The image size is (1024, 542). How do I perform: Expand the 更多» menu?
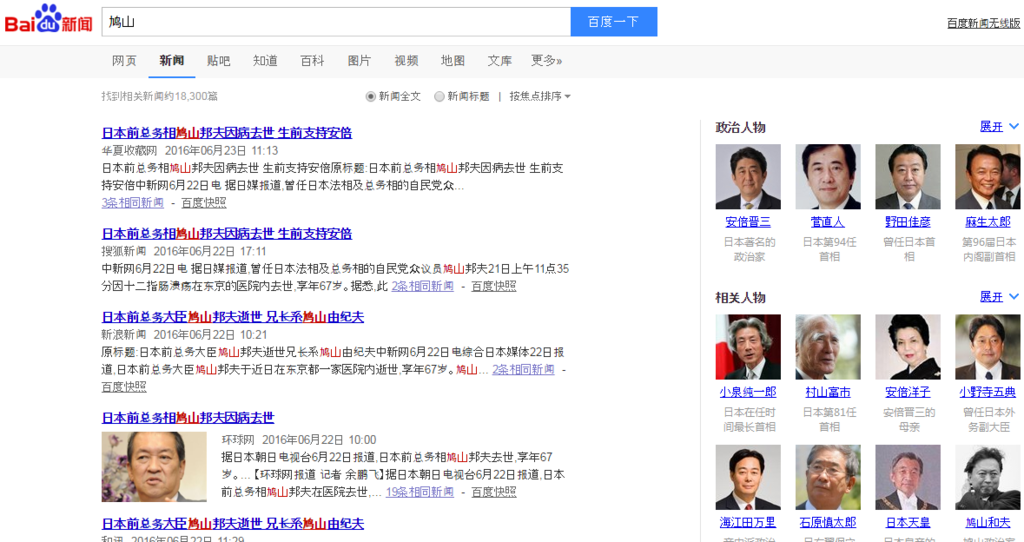[x=547, y=61]
